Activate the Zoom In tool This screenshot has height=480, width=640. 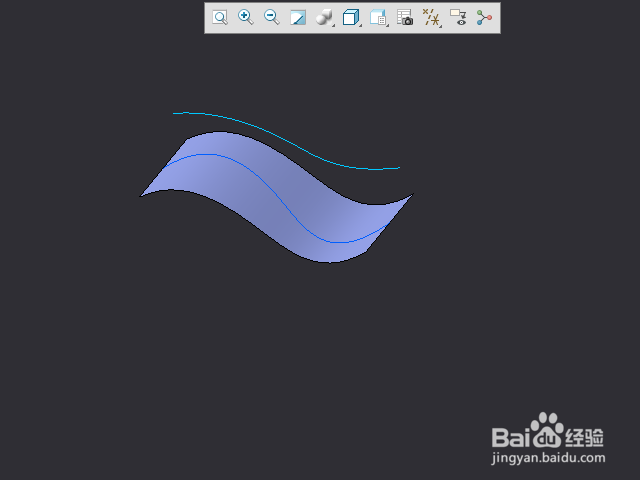246,18
